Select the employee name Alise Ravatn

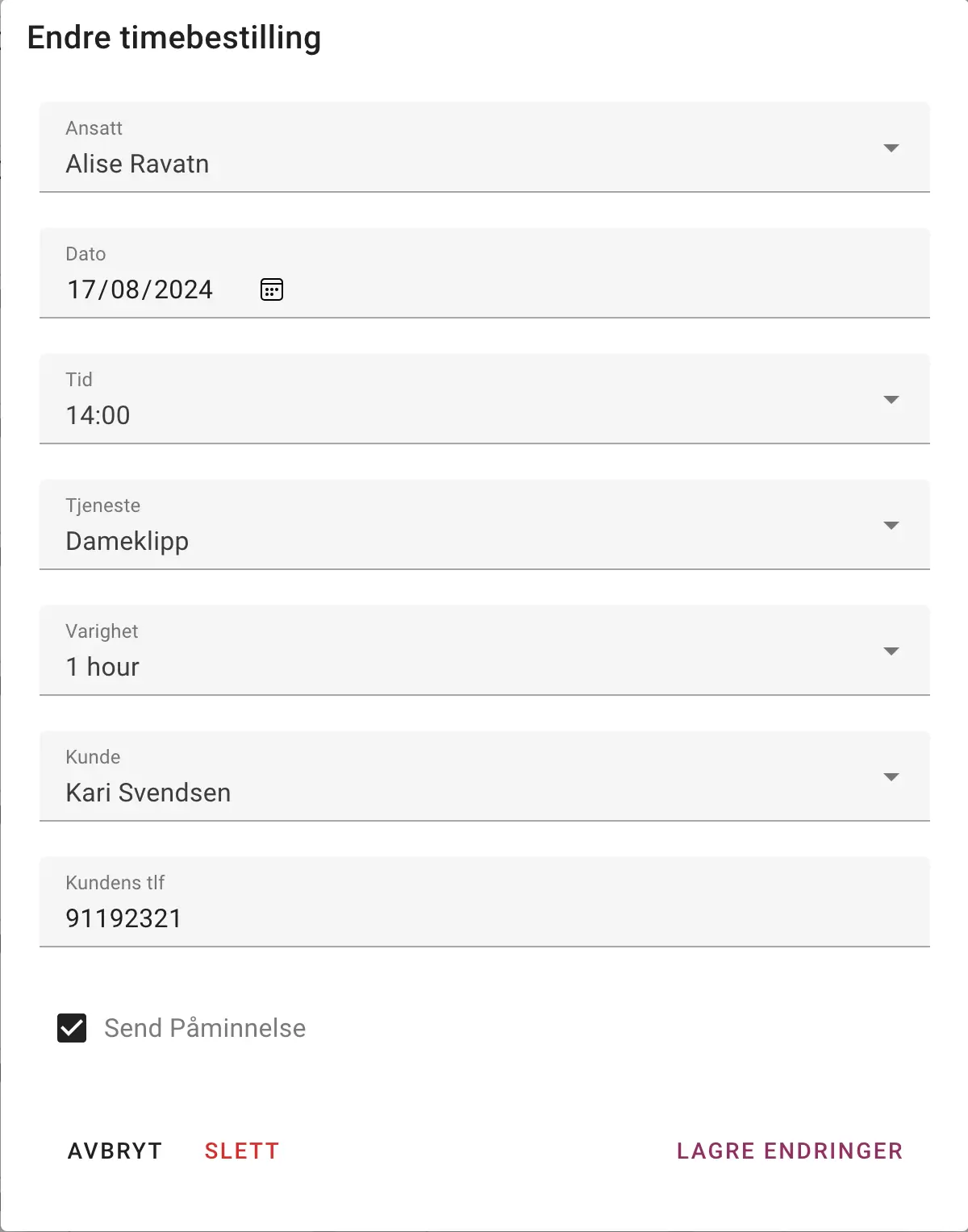(x=137, y=164)
